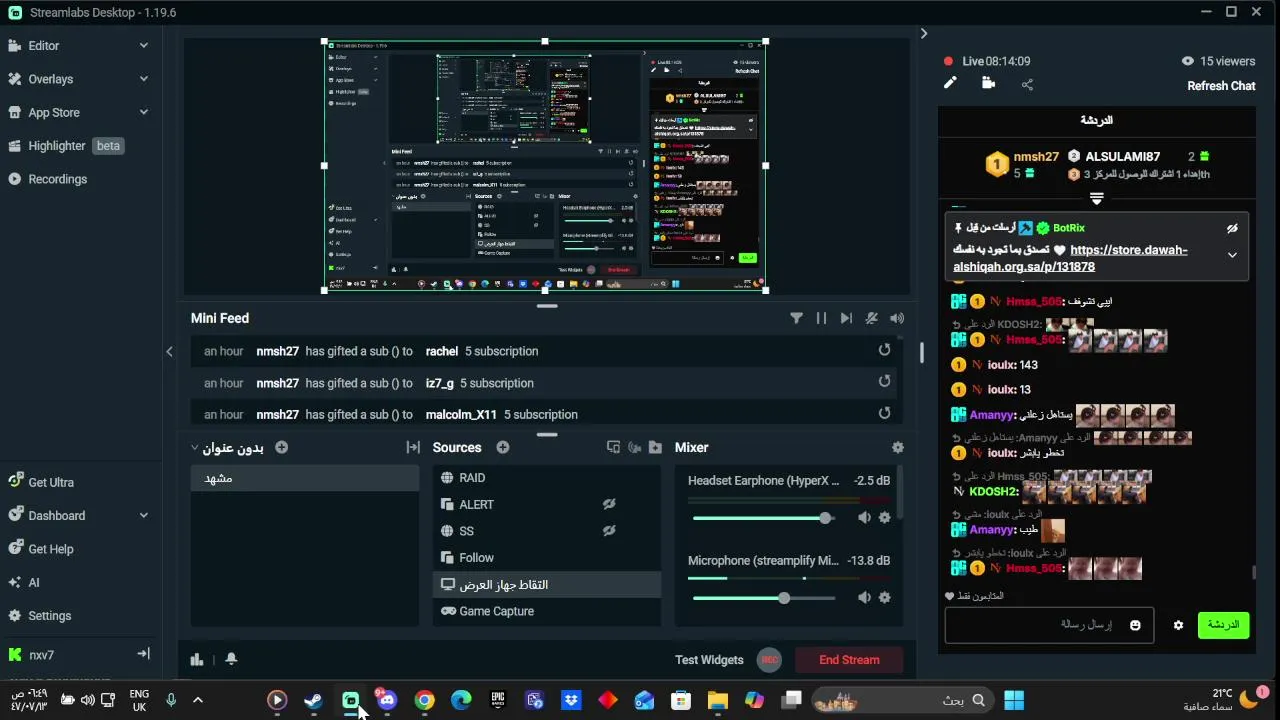Viewport: 1280px width, 720px height.
Task: Toggle do-not-disturb bell-slash in Mini Feed
Action: pos(872,318)
